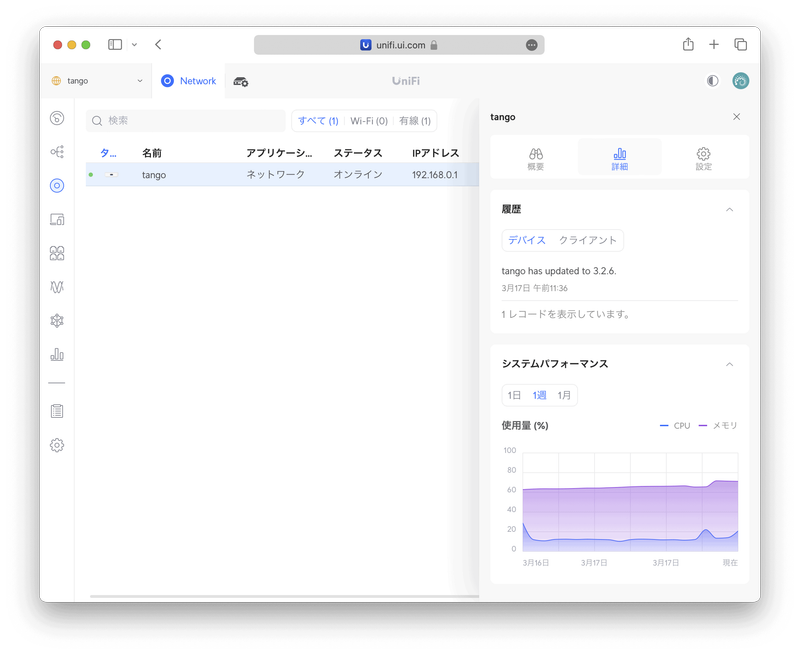Open the client devices sidebar icon
This screenshot has height=654, width=800.
57,219
